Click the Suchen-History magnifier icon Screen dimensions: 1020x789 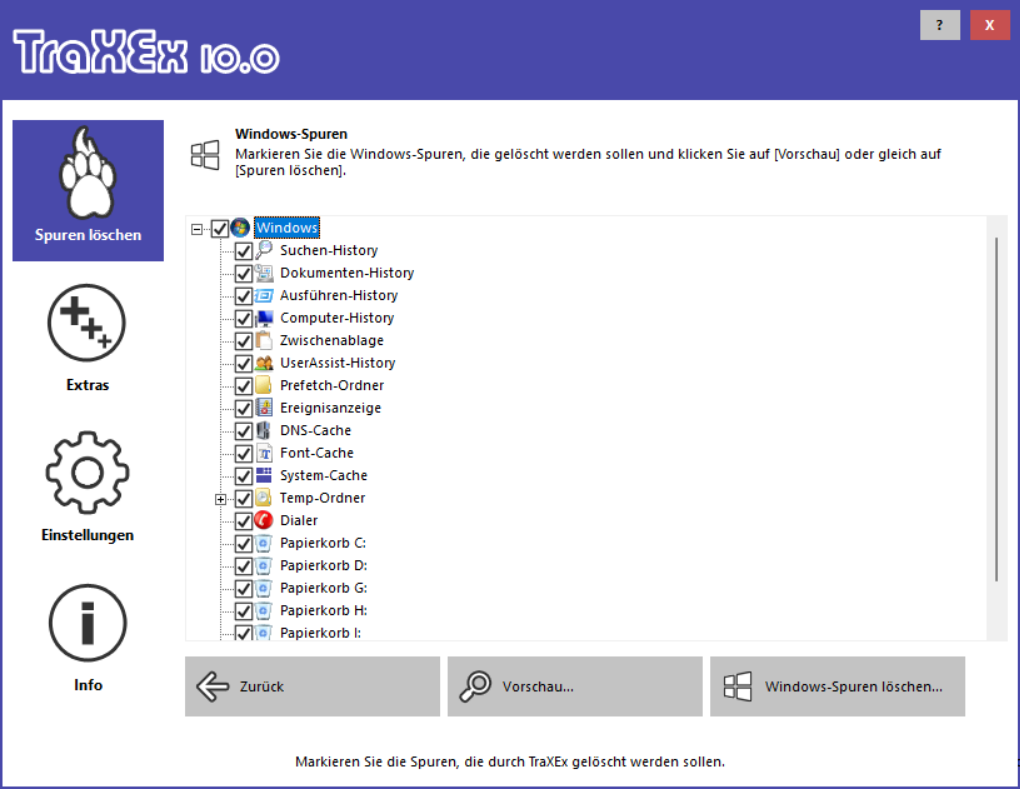263,250
